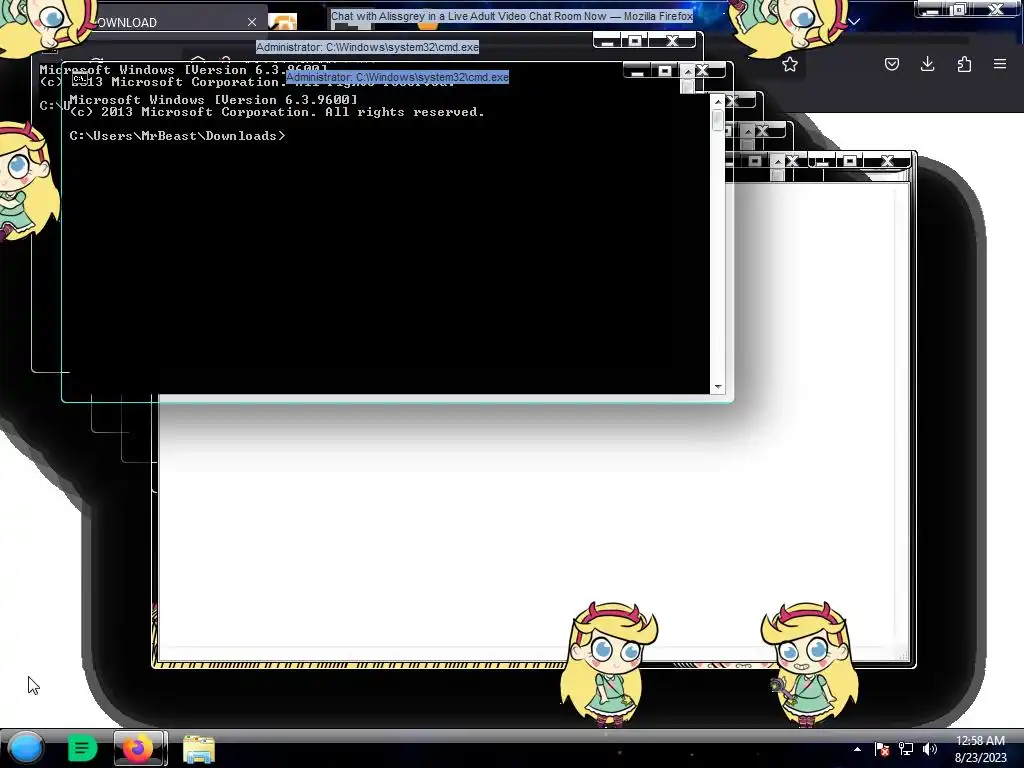
Task: Click the 'Chat with Alissgrey' Firefox window title
Action: pyautogui.click(x=511, y=16)
